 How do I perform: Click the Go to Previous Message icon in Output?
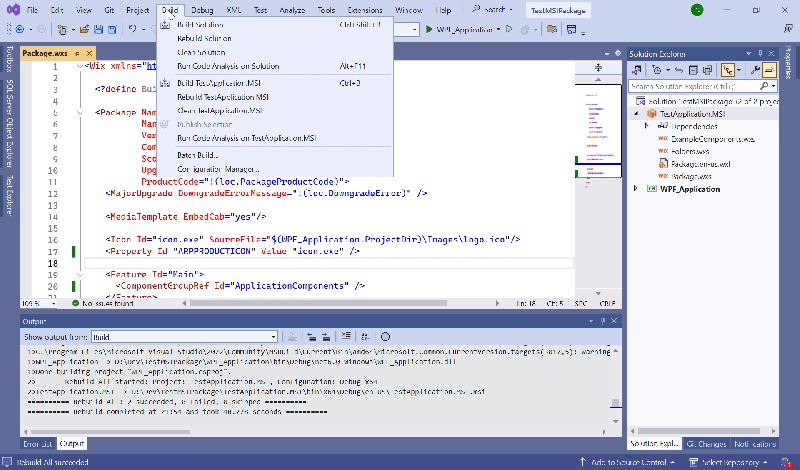[x=311, y=336]
